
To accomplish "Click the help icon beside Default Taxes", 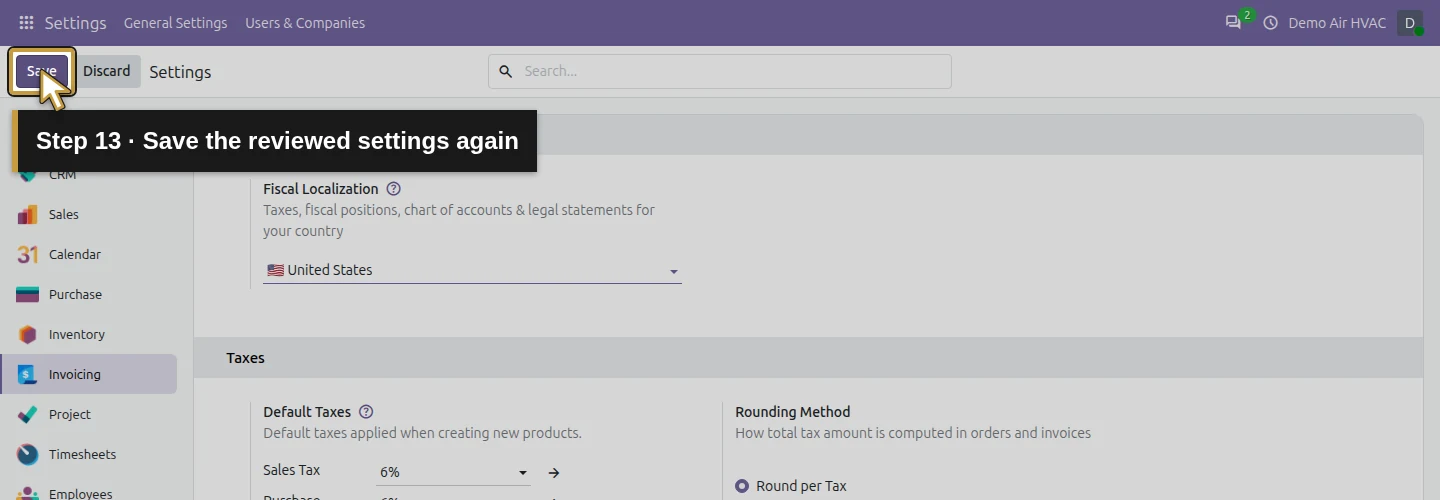I will (x=366, y=411).
